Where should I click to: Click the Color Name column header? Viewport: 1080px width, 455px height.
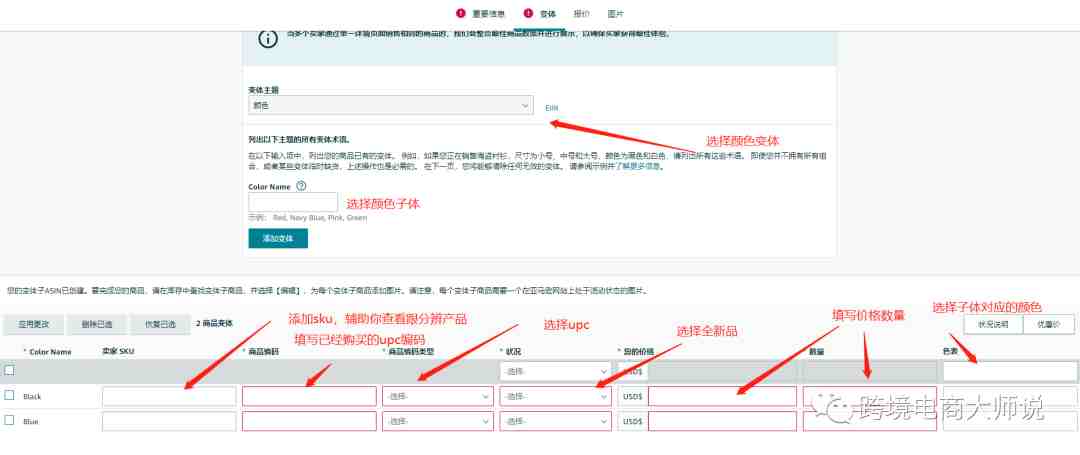click(50, 352)
